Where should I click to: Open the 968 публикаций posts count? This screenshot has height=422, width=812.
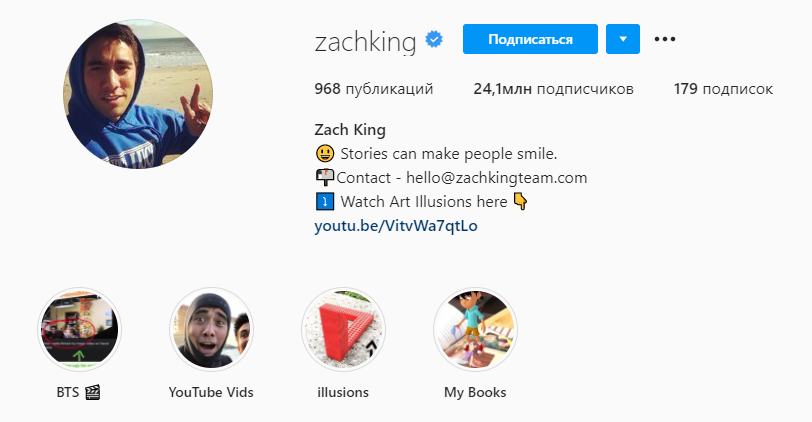373,89
